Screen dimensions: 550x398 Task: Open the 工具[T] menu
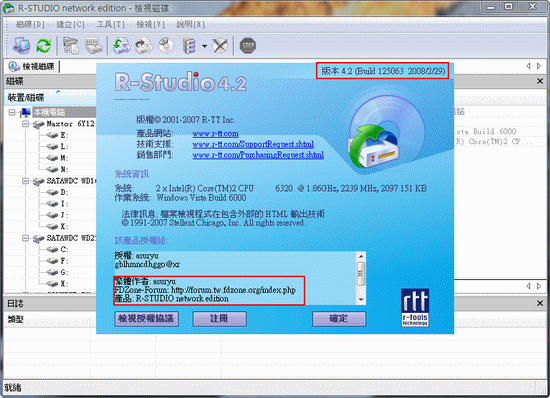click(110, 24)
